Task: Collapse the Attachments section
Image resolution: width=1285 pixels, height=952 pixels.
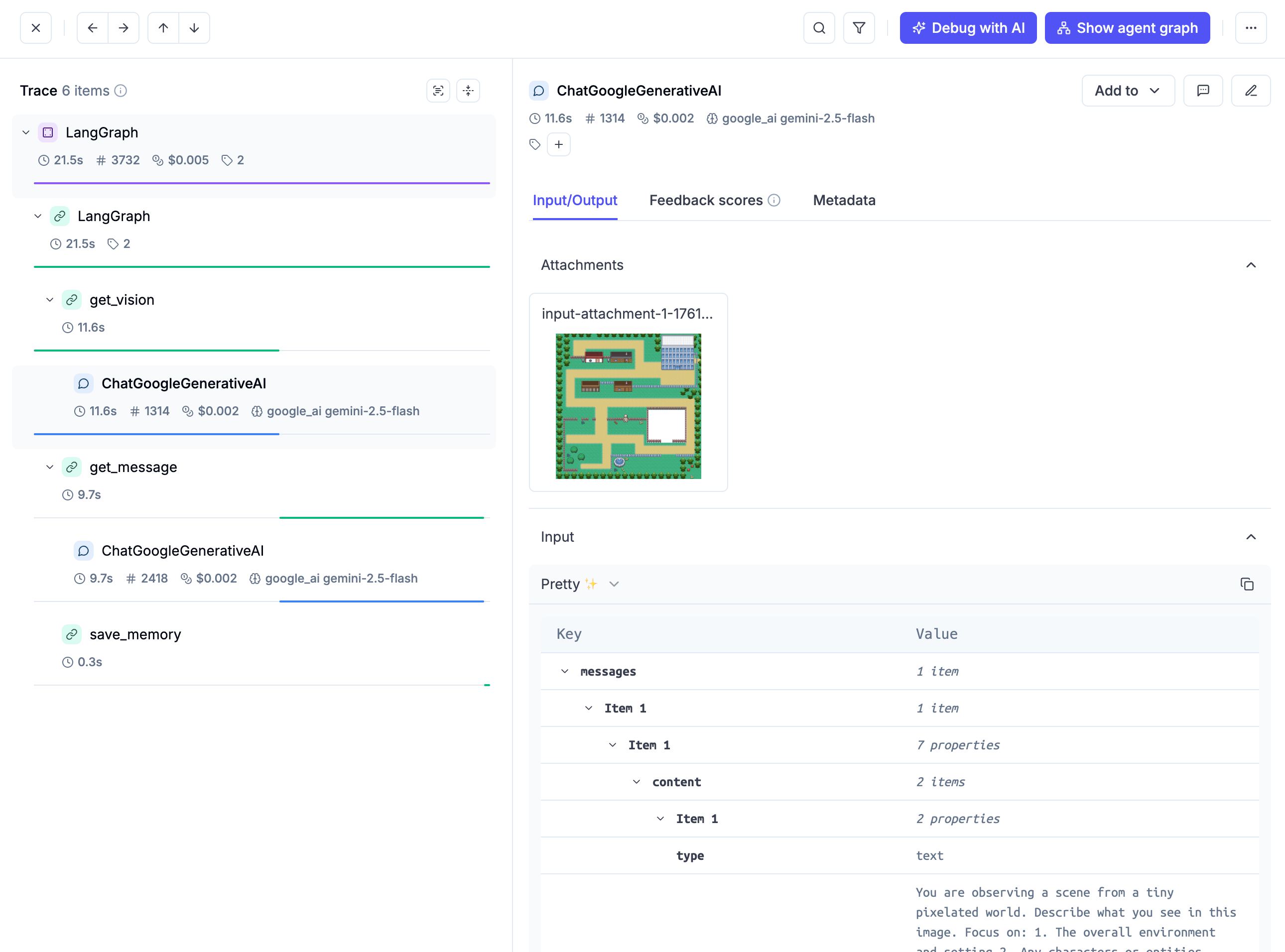Action: tap(1251, 265)
